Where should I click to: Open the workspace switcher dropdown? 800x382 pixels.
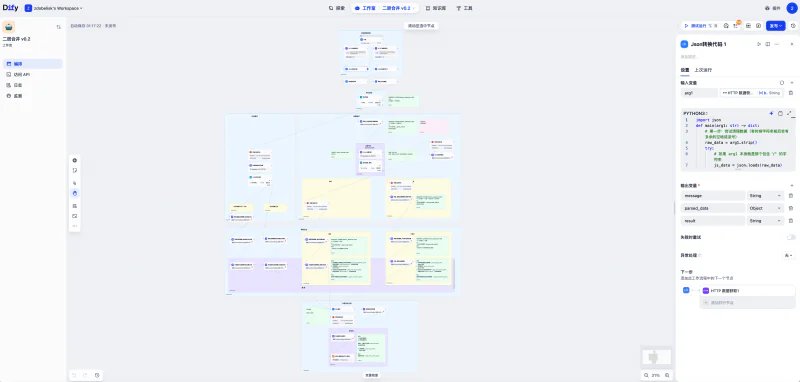[x=54, y=8]
